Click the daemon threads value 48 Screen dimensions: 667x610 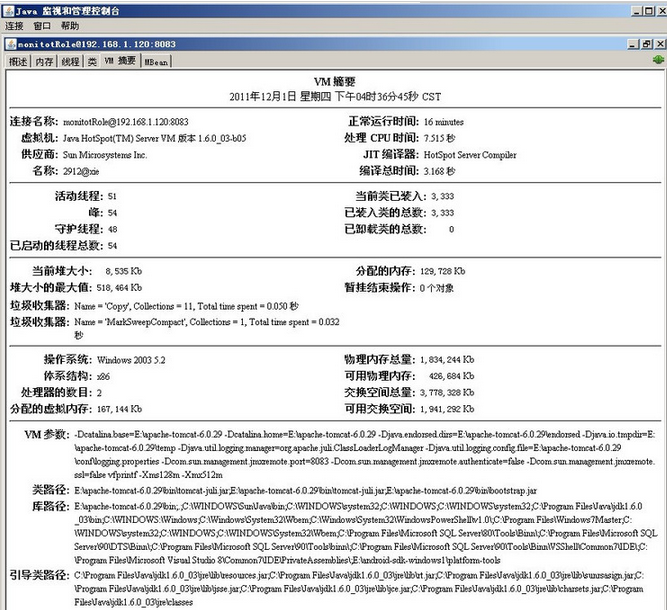coord(112,229)
